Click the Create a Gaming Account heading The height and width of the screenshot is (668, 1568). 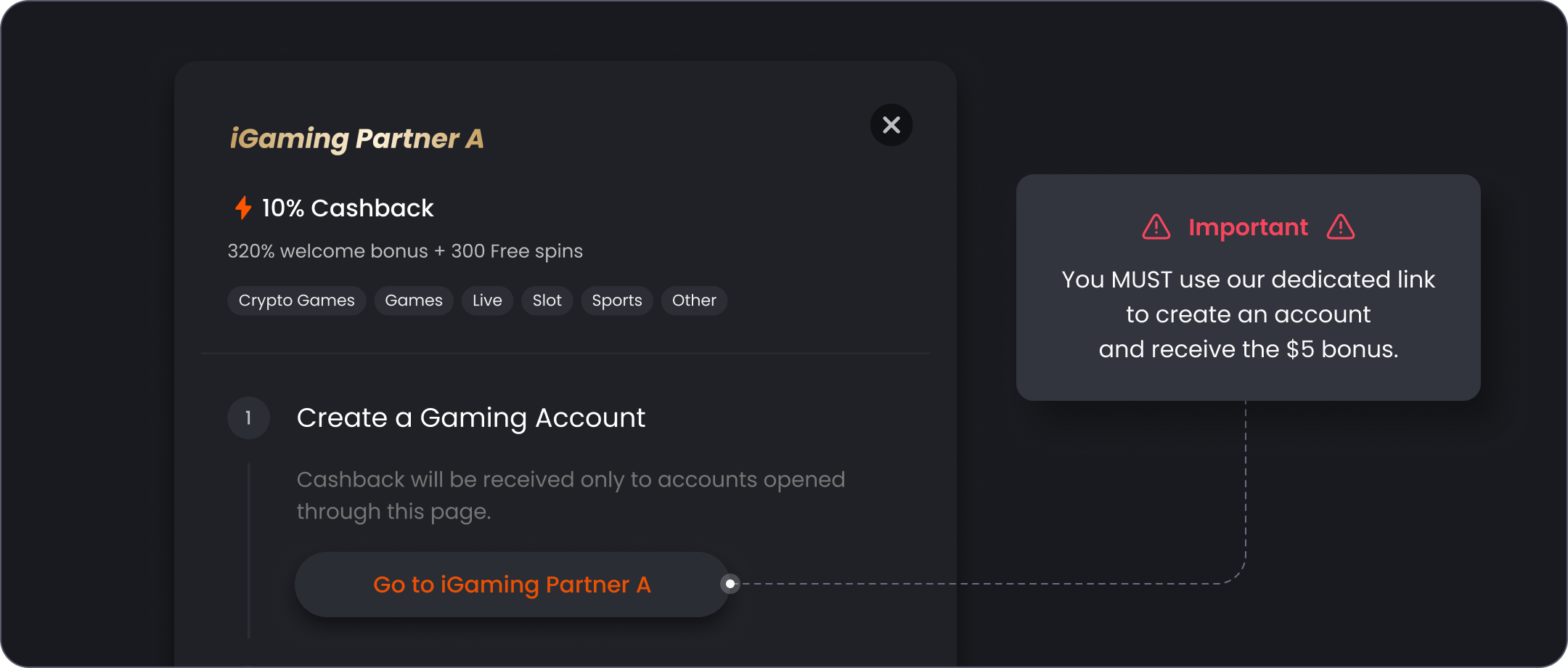point(471,418)
